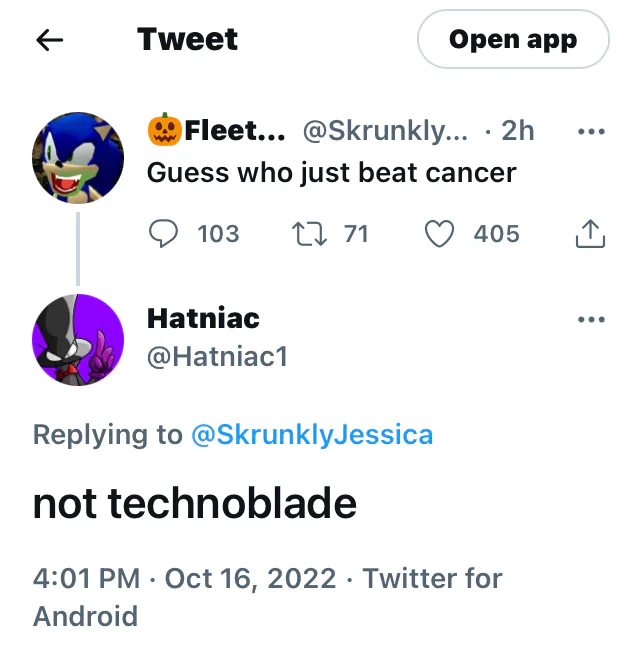Open Hatniac's profile picture
The image size is (640, 653).
[x=78, y=339]
